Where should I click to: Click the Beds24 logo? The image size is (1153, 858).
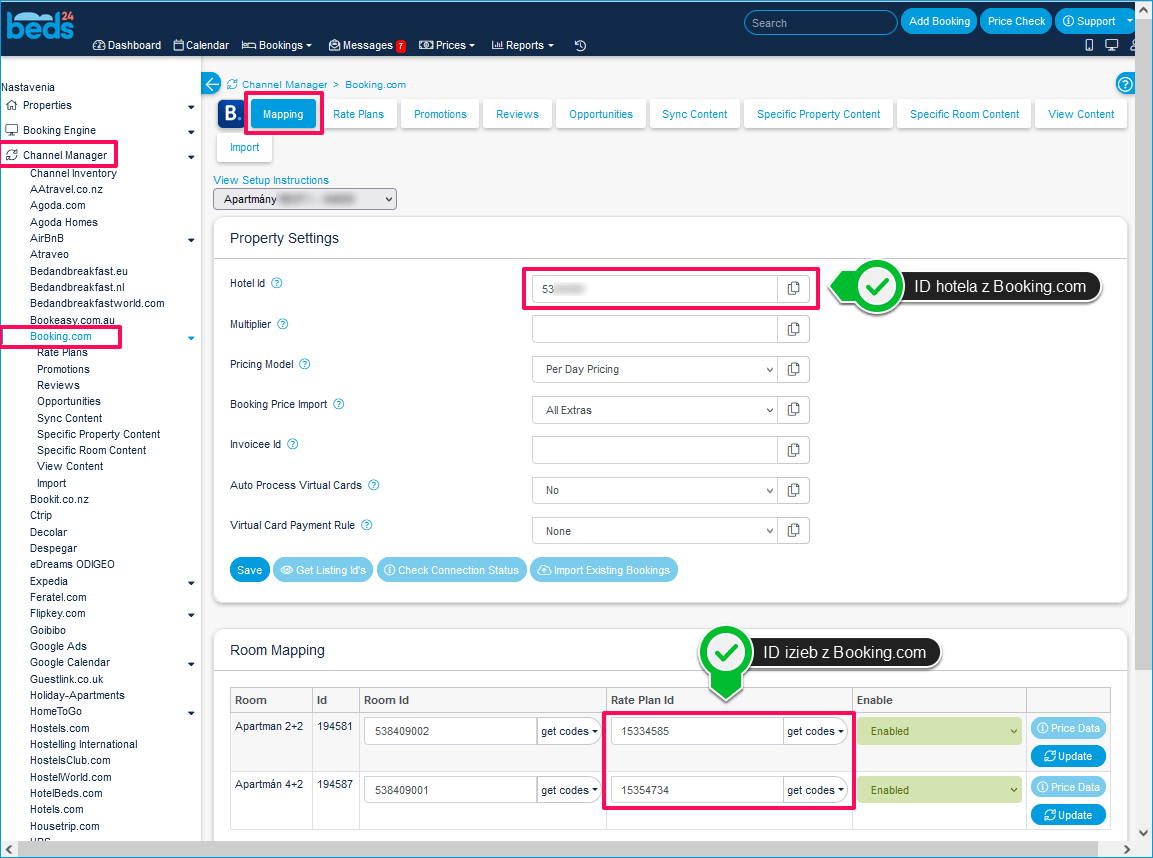(40, 22)
